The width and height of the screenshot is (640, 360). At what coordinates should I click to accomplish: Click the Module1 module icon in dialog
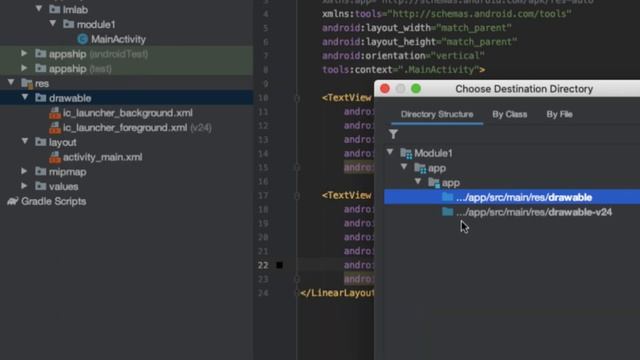click(406, 153)
